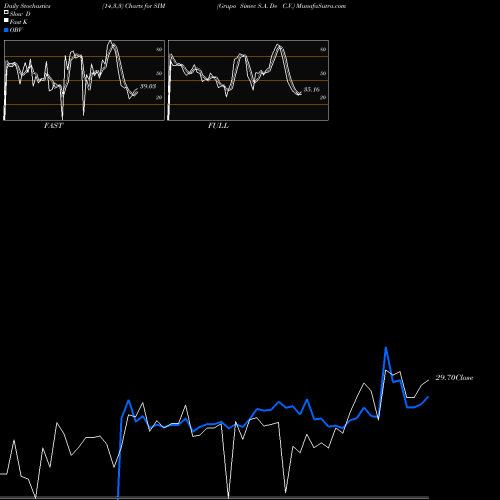500x500 pixels.
Task: Click the 50 level label in FULL chart
Action: pyautogui.click(x=323, y=73)
